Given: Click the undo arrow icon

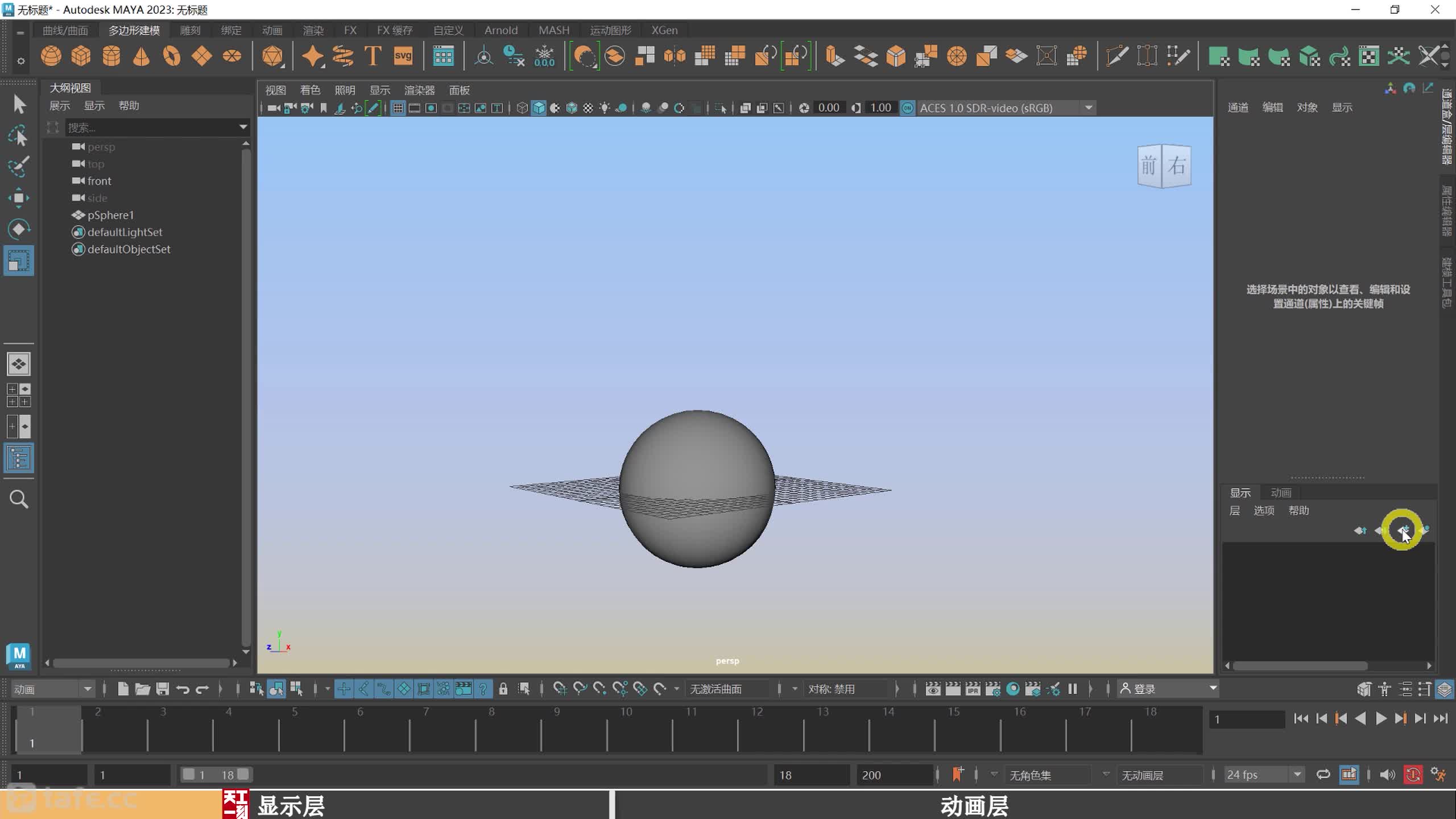Looking at the screenshot, I should point(183,689).
